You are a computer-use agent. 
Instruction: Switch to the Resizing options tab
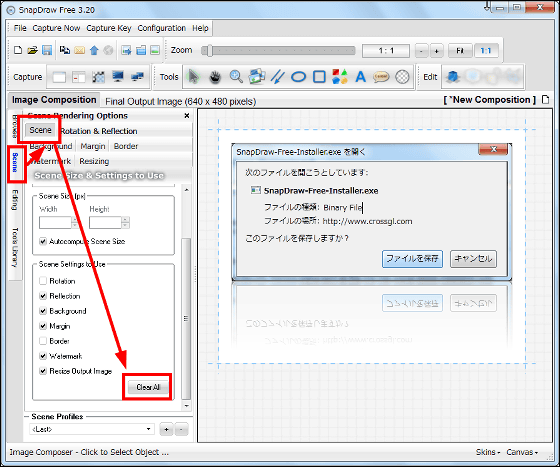[x=94, y=161]
